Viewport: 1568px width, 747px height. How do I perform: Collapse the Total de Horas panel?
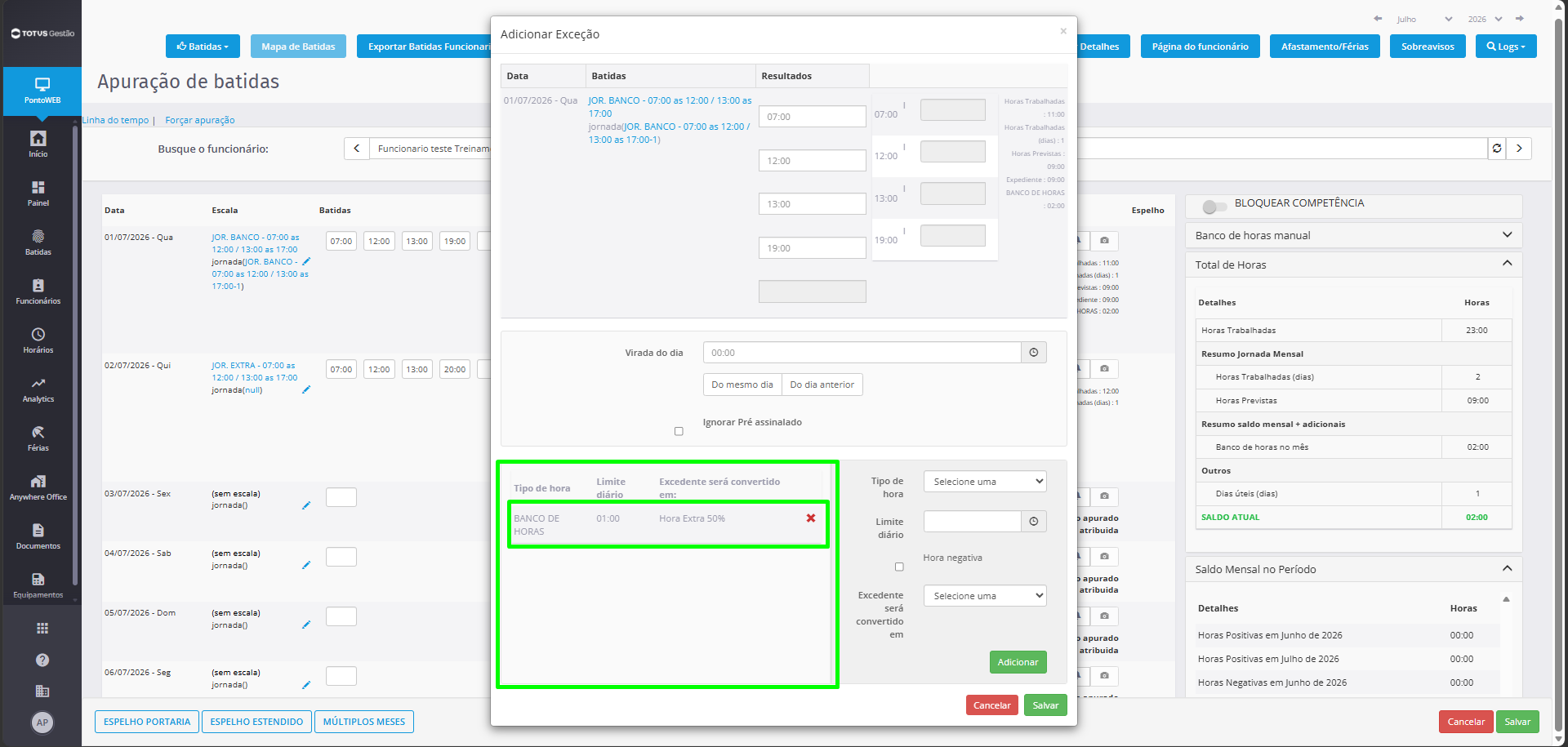(1353, 265)
